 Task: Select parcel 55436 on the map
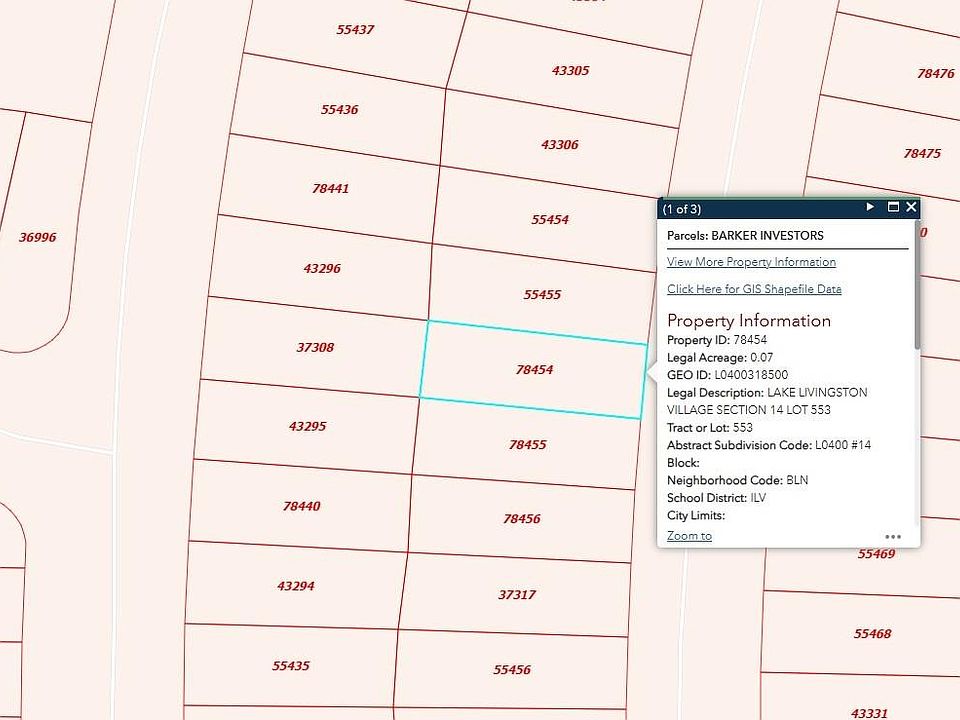coord(339,110)
